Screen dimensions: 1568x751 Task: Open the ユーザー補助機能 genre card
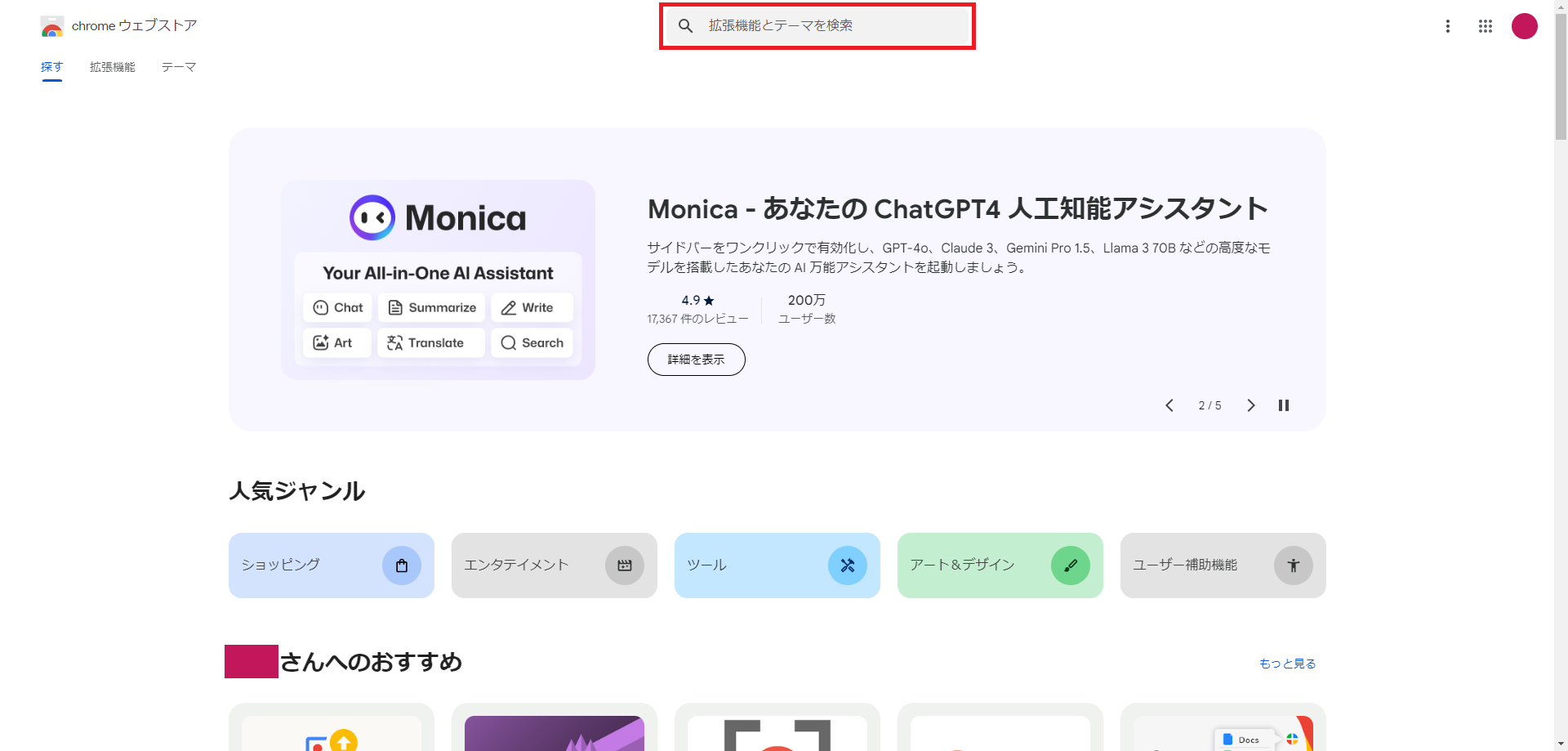1223,565
